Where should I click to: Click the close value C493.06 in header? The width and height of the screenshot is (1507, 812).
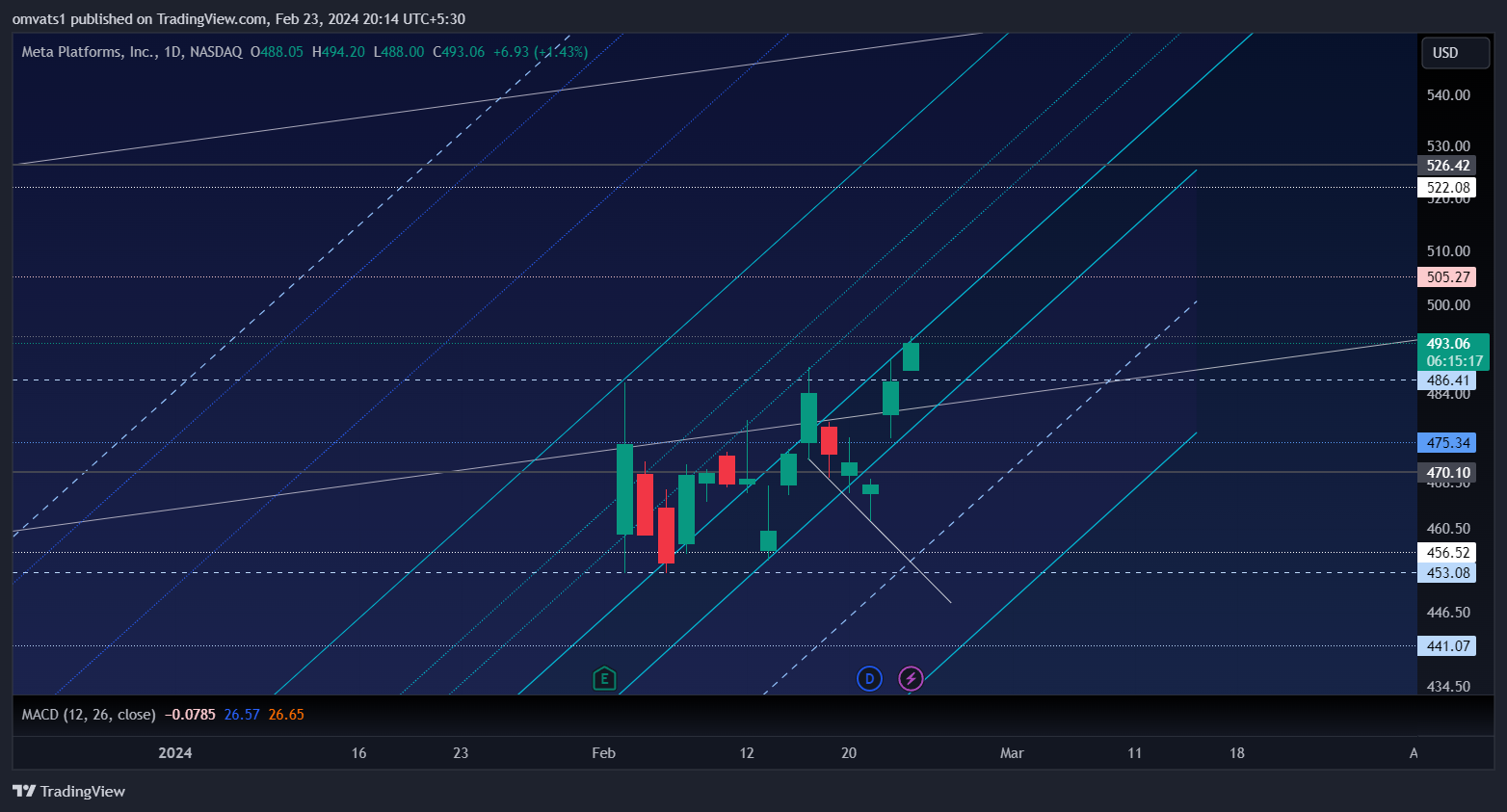click(x=459, y=52)
